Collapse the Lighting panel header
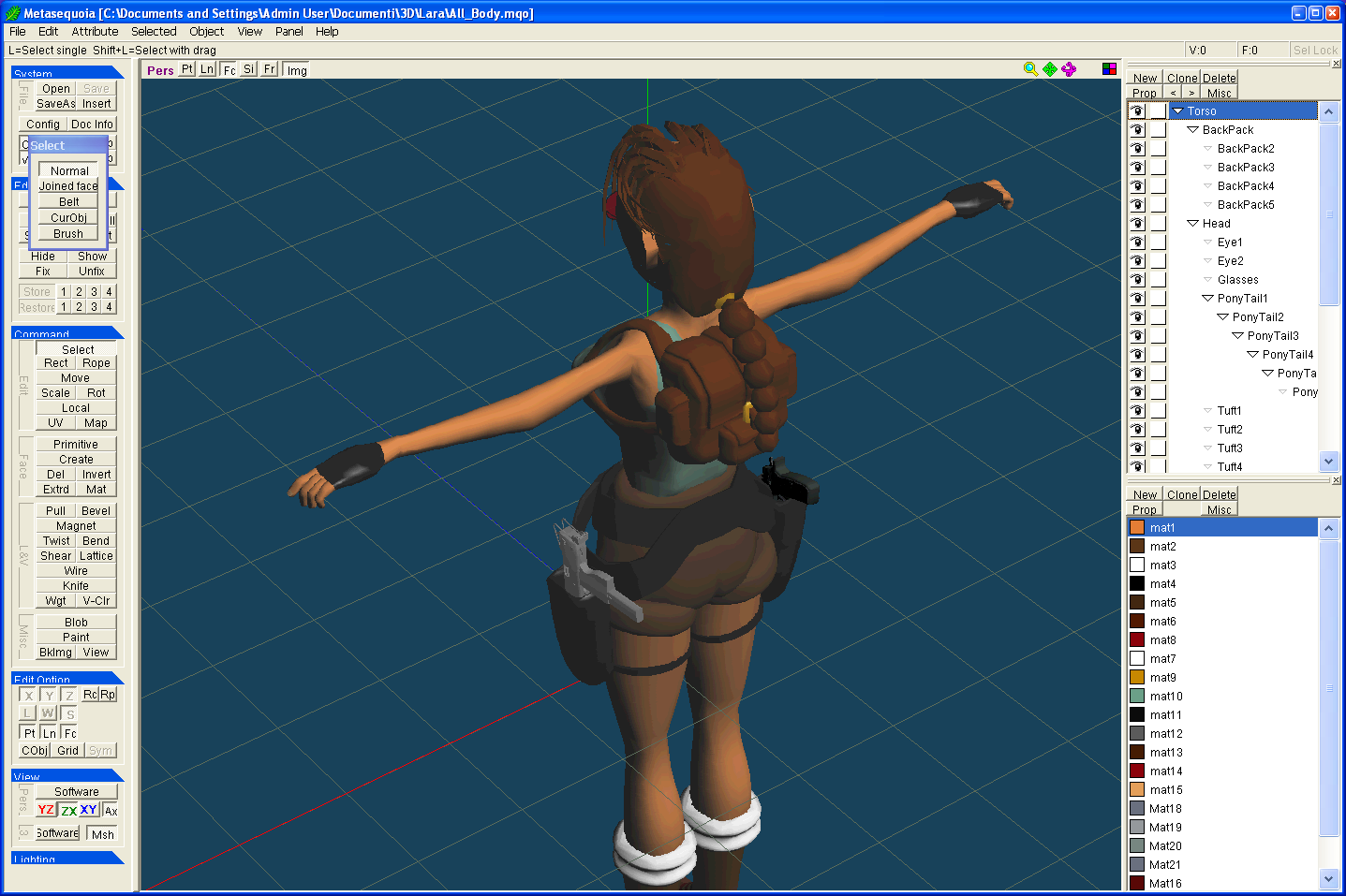1346x896 pixels. [x=67, y=858]
